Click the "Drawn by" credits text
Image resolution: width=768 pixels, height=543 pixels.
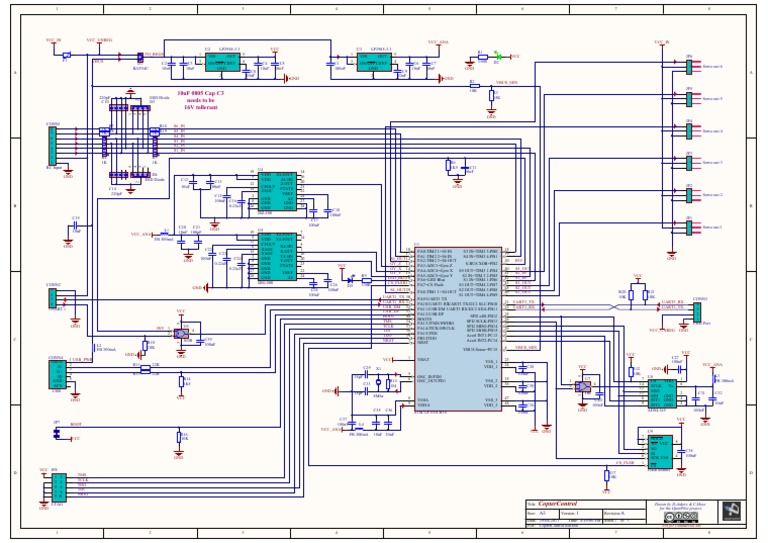point(680,504)
